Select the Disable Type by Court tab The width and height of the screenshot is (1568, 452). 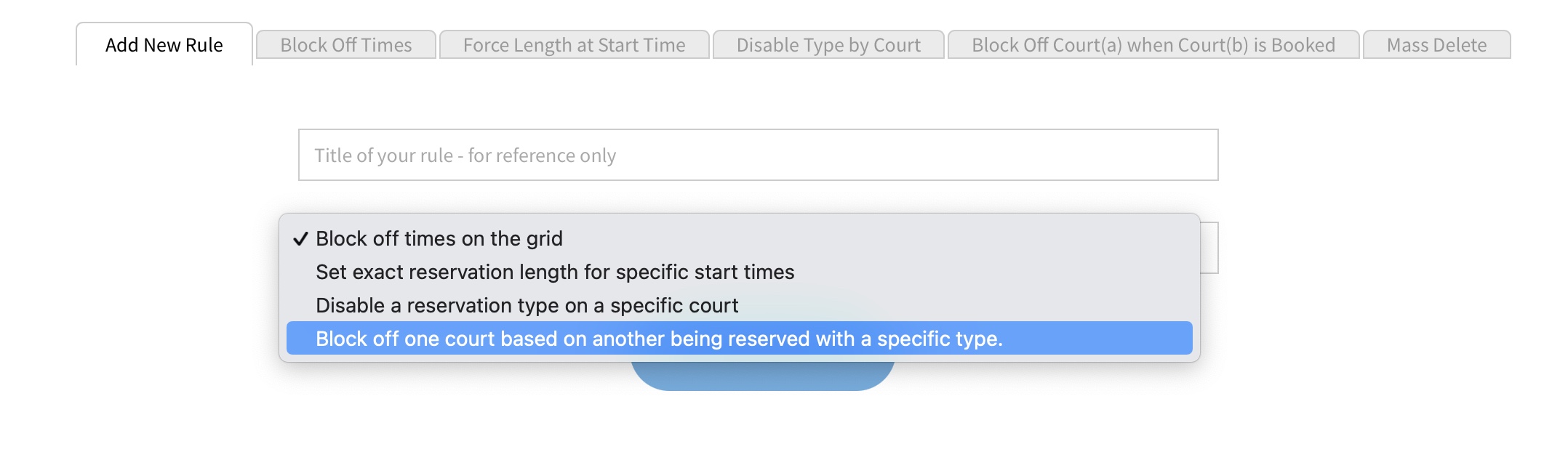click(x=828, y=45)
